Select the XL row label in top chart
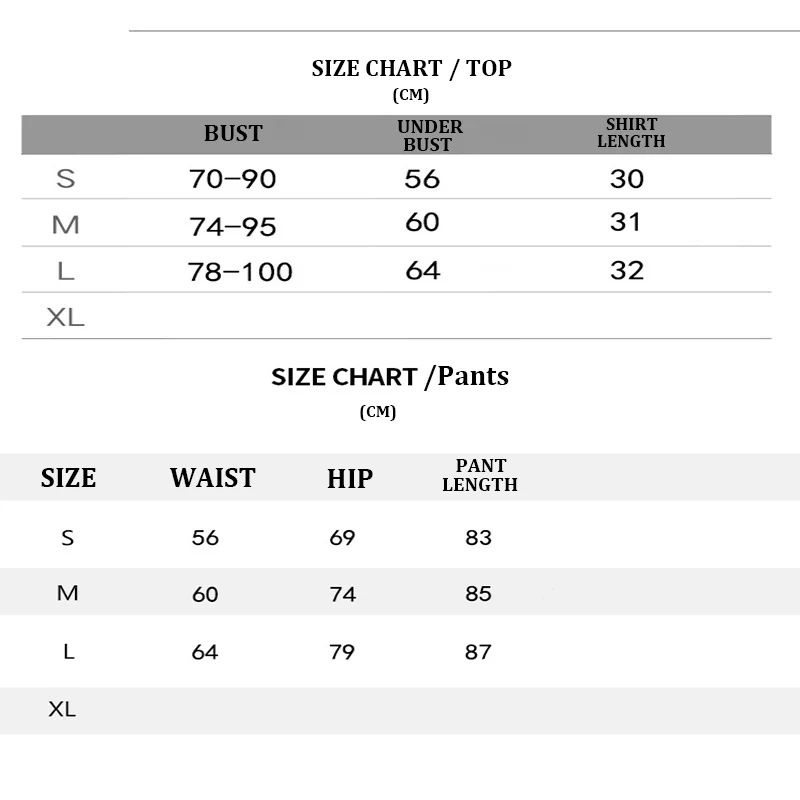The height and width of the screenshot is (800, 800). (x=66, y=318)
